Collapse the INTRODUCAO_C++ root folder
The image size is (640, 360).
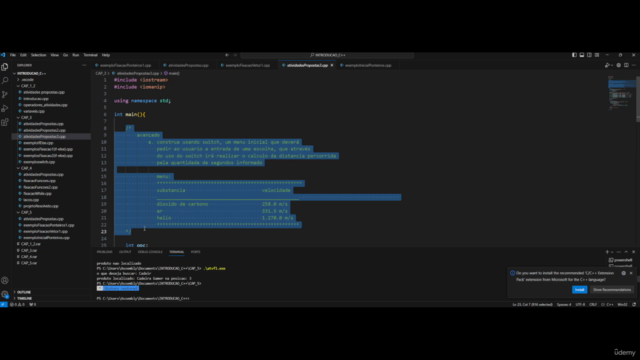(31, 73)
